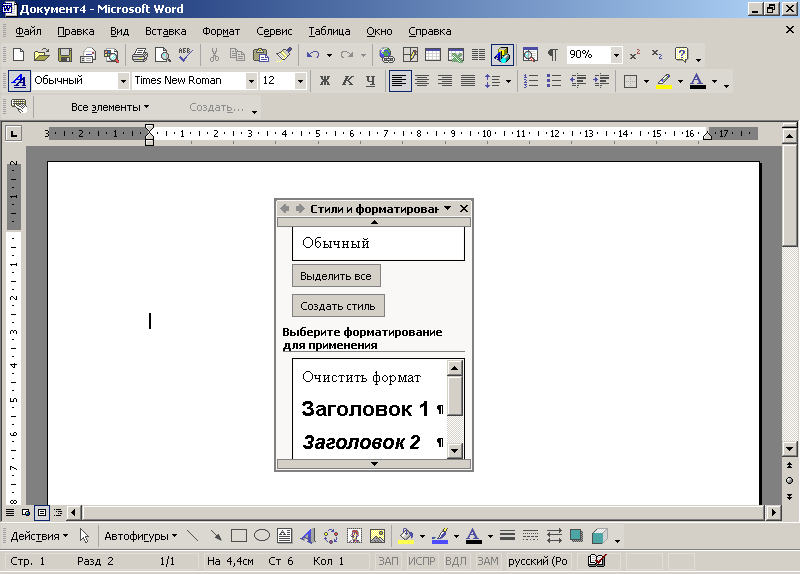Click the Выделить все button

[x=336, y=276]
